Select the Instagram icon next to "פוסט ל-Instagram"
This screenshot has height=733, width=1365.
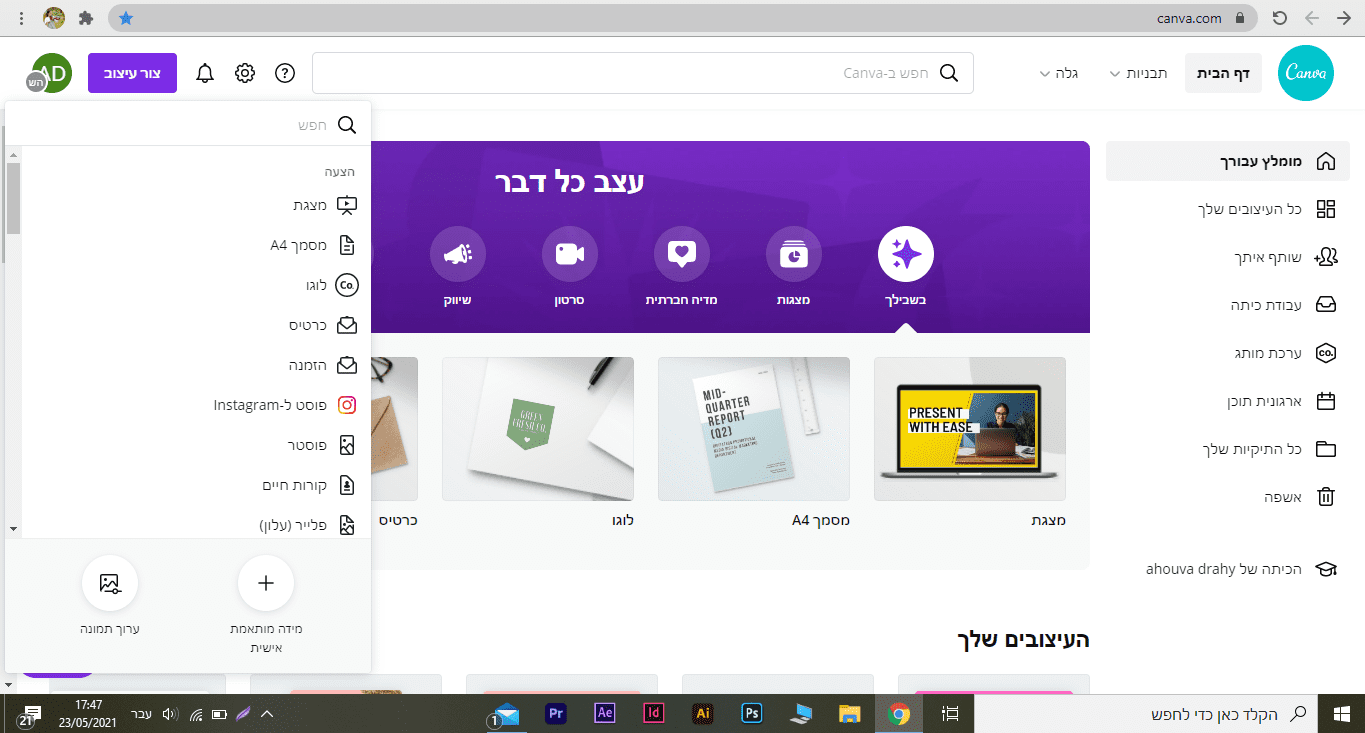pos(348,405)
